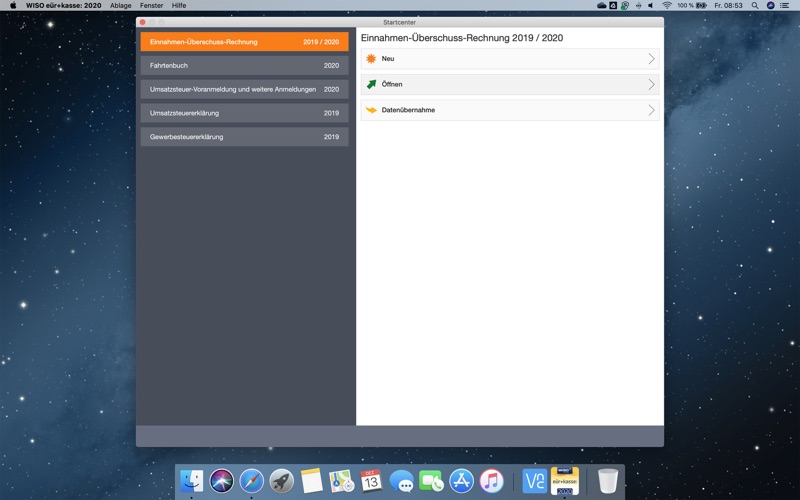This screenshot has width=800, height=500.
Task: Select Fahrtenbuch 2020 in the sidebar
Action: click(x=244, y=65)
